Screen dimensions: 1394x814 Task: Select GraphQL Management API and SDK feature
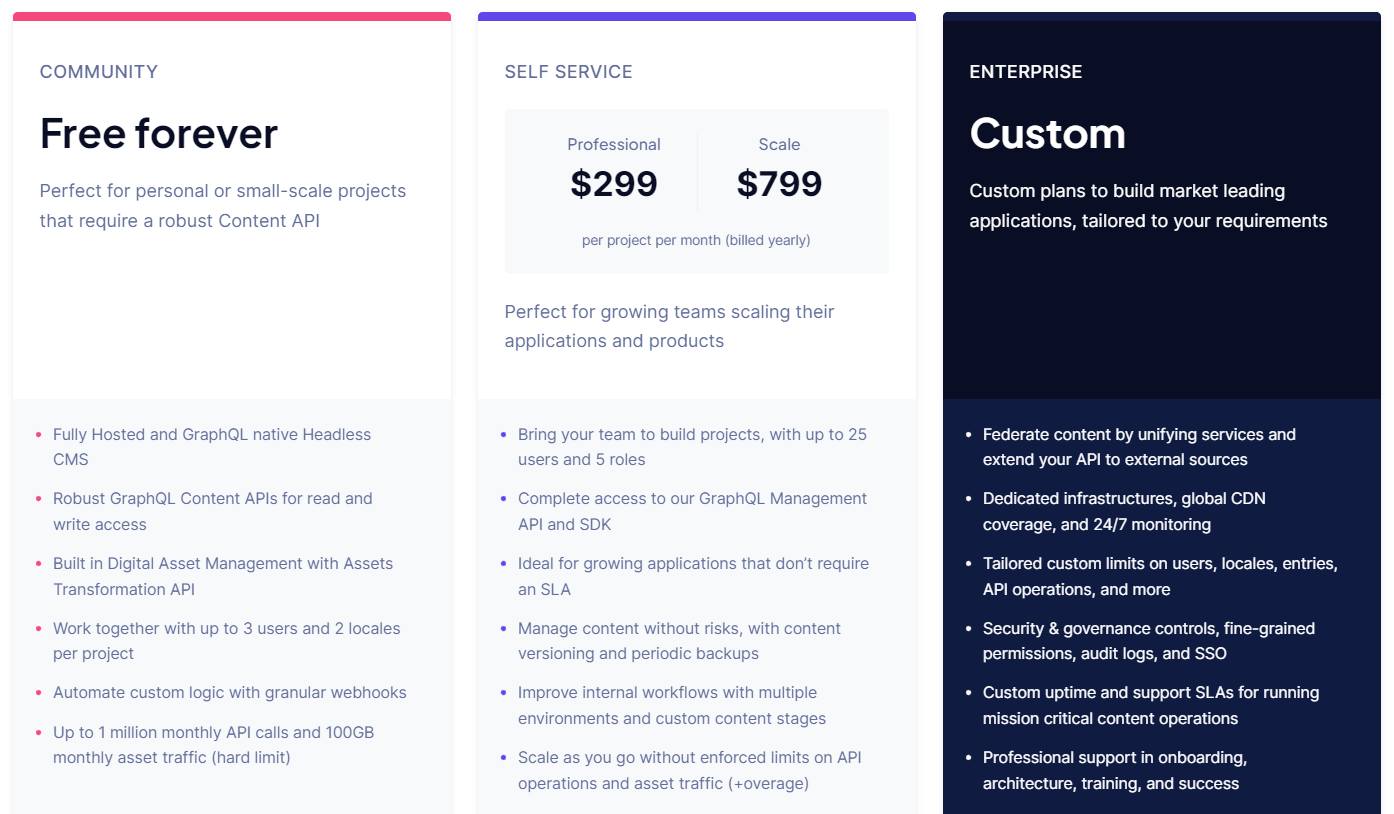click(x=692, y=511)
